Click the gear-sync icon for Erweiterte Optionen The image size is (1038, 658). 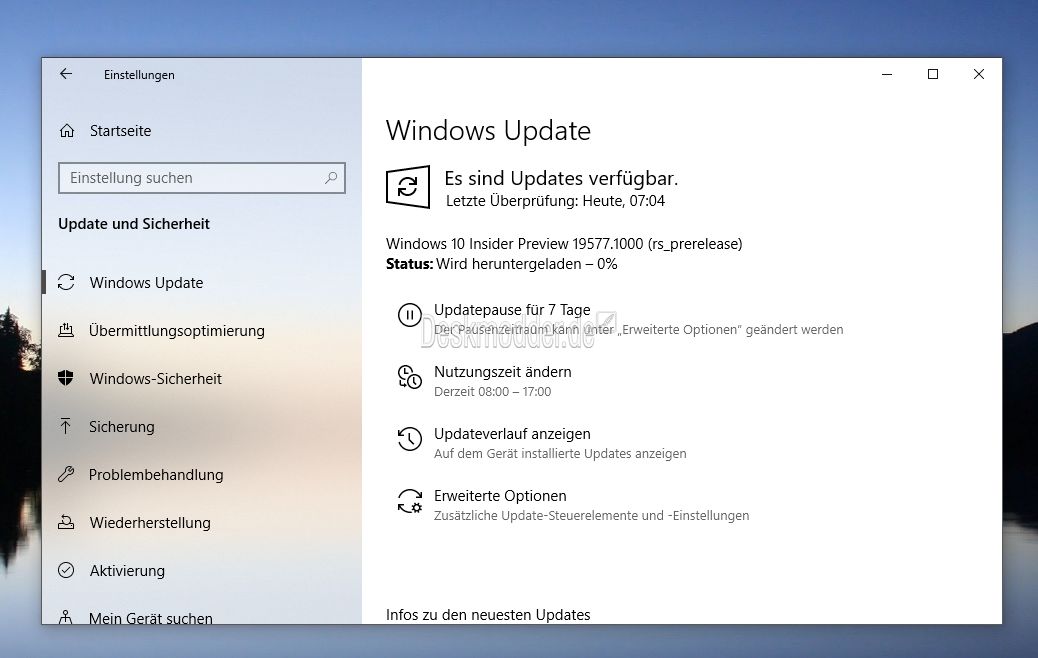pos(410,501)
